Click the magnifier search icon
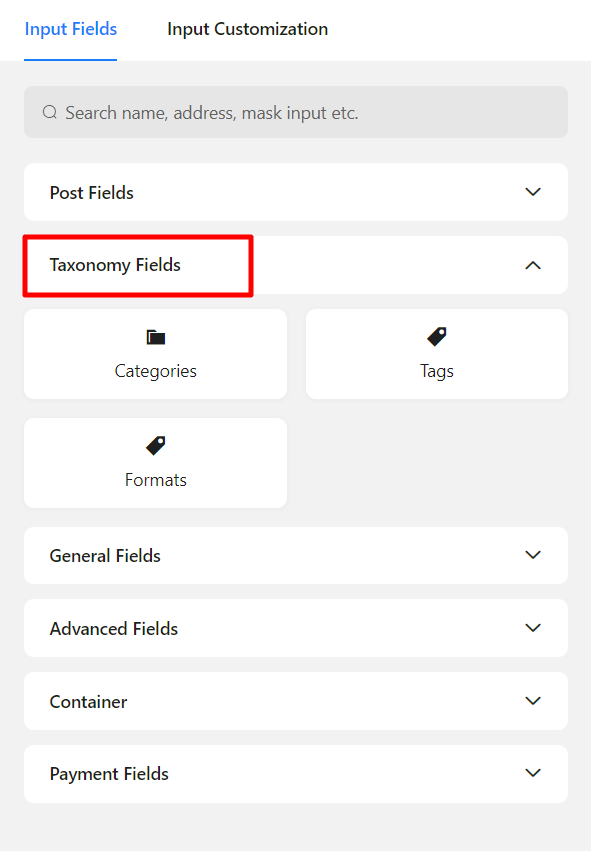591x851 pixels. [50, 112]
